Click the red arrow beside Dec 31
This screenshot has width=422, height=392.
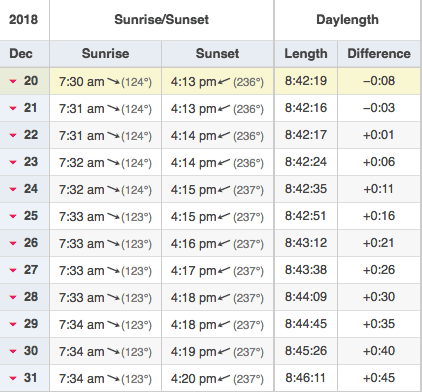pos(13,378)
